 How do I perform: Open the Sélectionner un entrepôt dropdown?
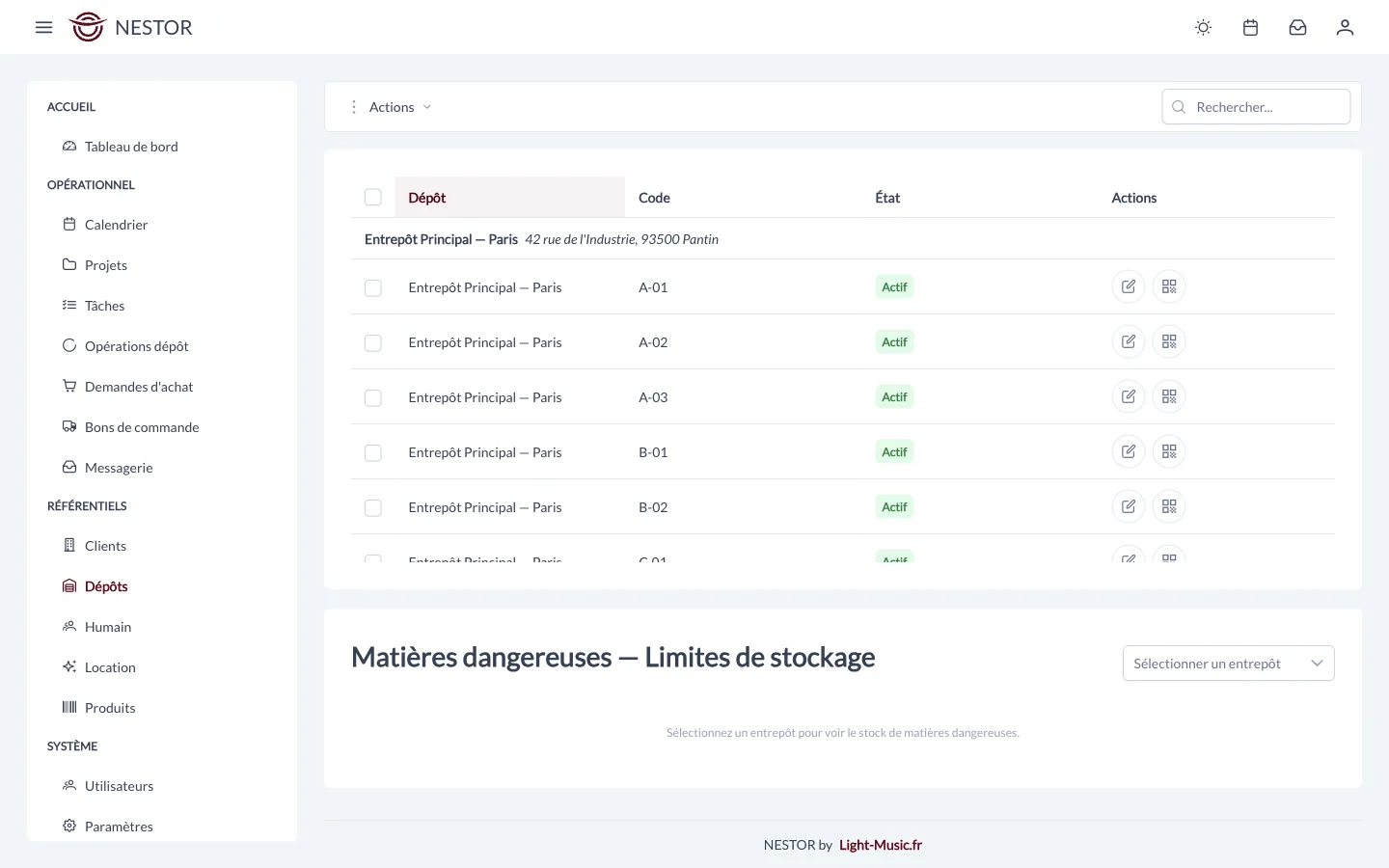1228,664
